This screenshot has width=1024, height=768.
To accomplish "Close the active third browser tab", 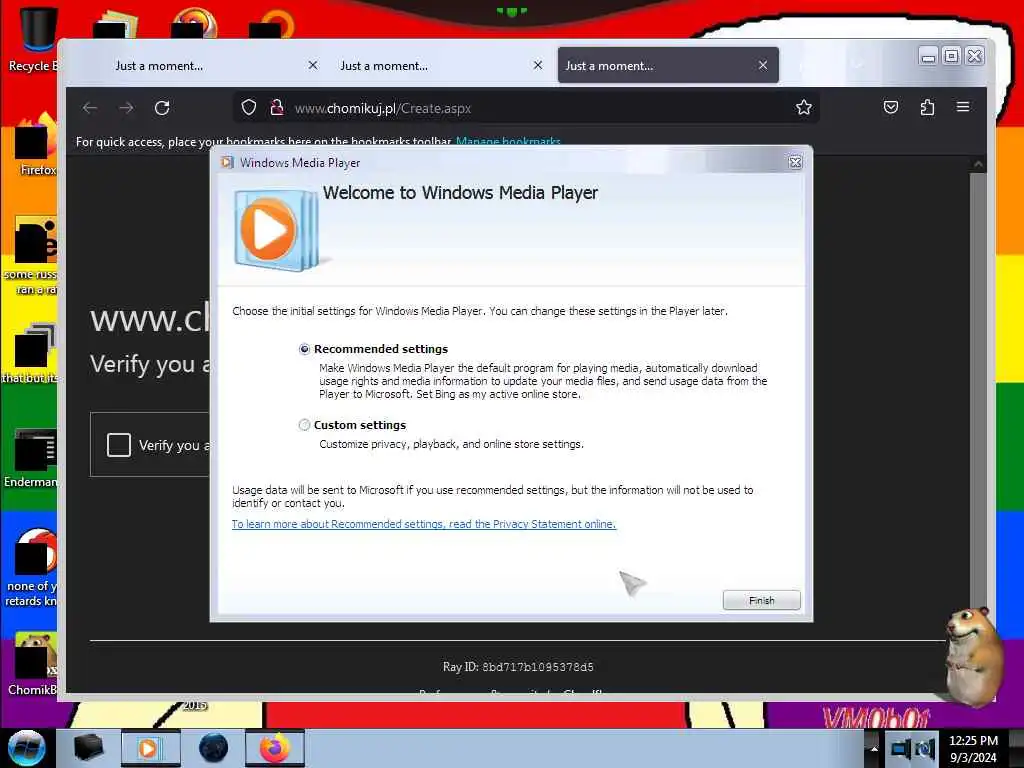I will pos(763,65).
